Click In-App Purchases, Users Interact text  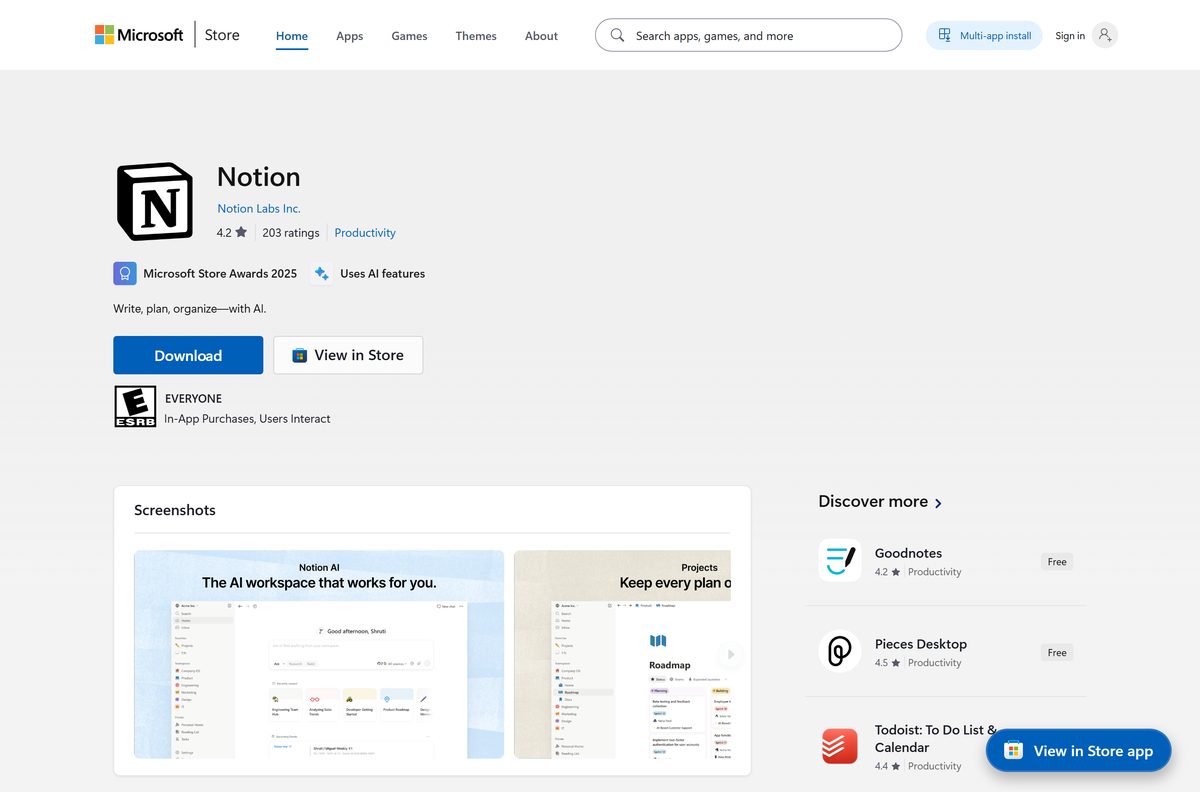click(x=247, y=419)
